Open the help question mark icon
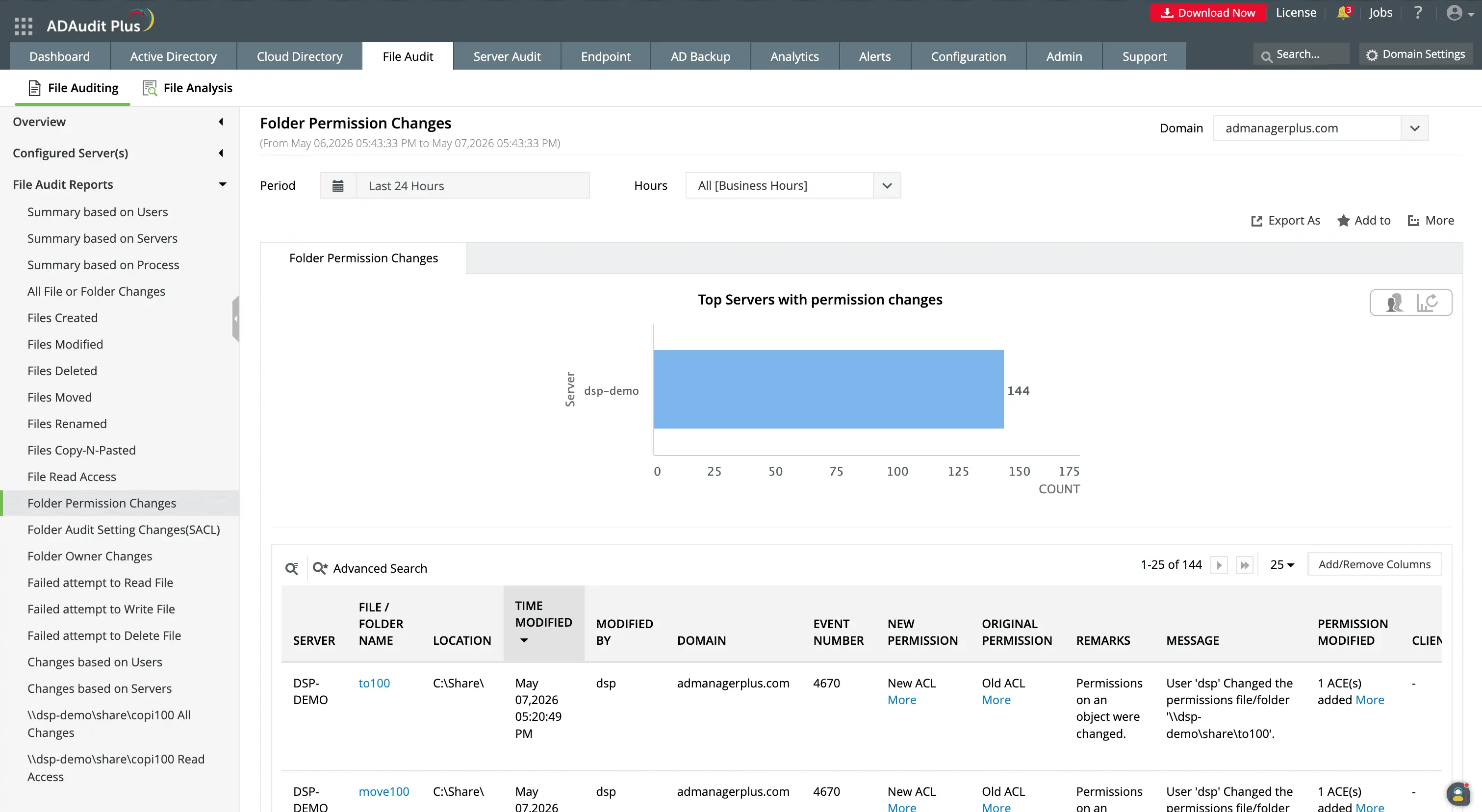1482x812 pixels. tap(1418, 13)
